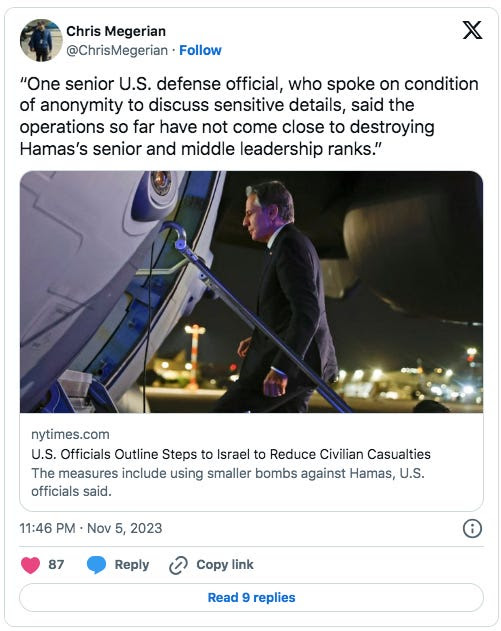Like the tweet with the heart icon
The width and height of the screenshot is (501, 631).
(x=30, y=565)
